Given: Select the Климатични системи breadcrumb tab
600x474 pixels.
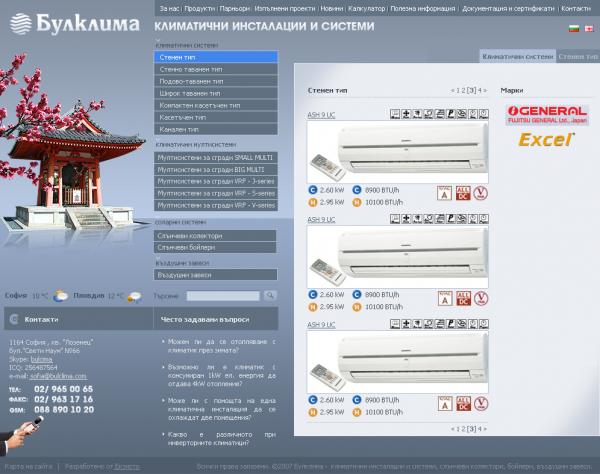Looking at the screenshot, I should point(517,56).
